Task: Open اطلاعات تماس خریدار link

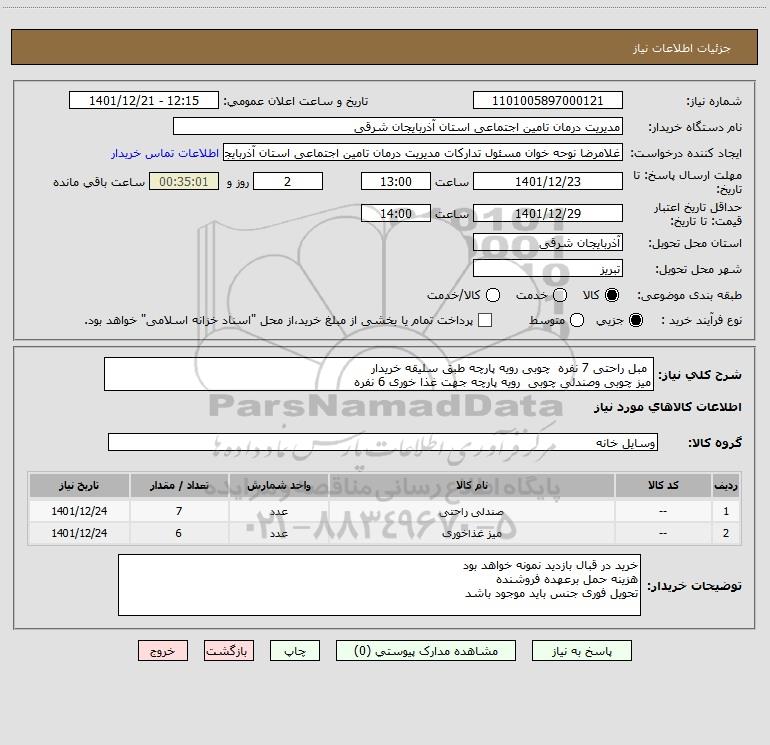Action: click(x=165, y=153)
